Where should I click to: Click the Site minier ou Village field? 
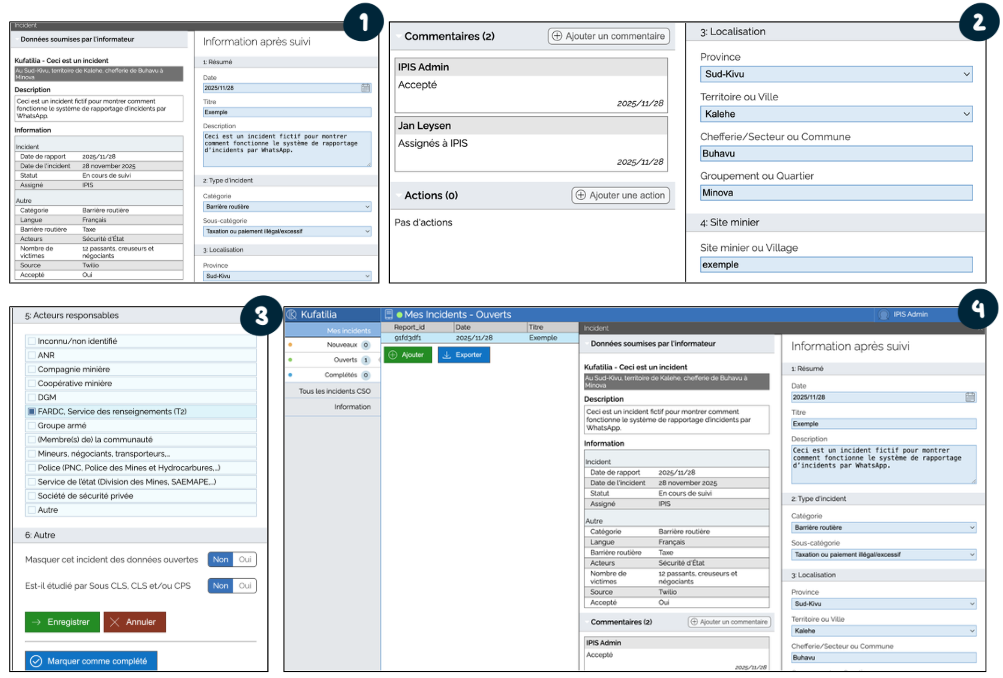pyautogui.click(x=836, y=265)
